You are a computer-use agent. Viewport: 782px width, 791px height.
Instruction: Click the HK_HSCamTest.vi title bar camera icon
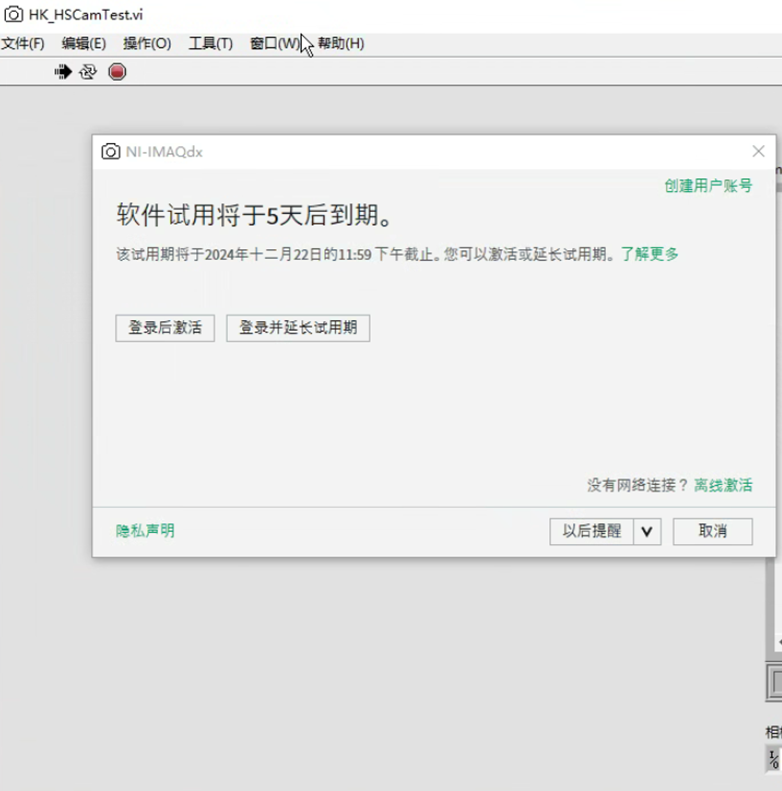tap(14, 14)
